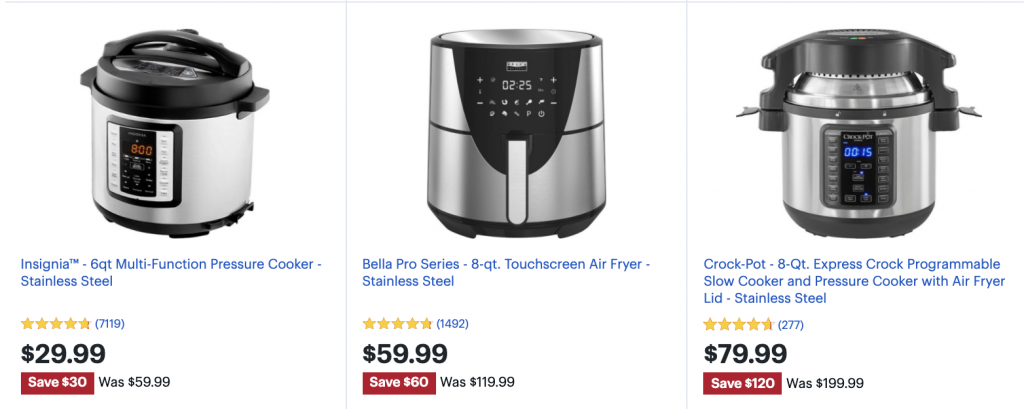View the 1492 reviews count link

(452, 323)
